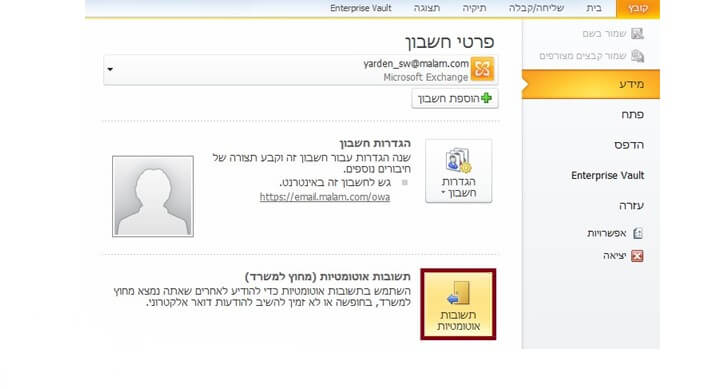Click the orange Microsoft Exchange account icon

click(x=482, y=69)
